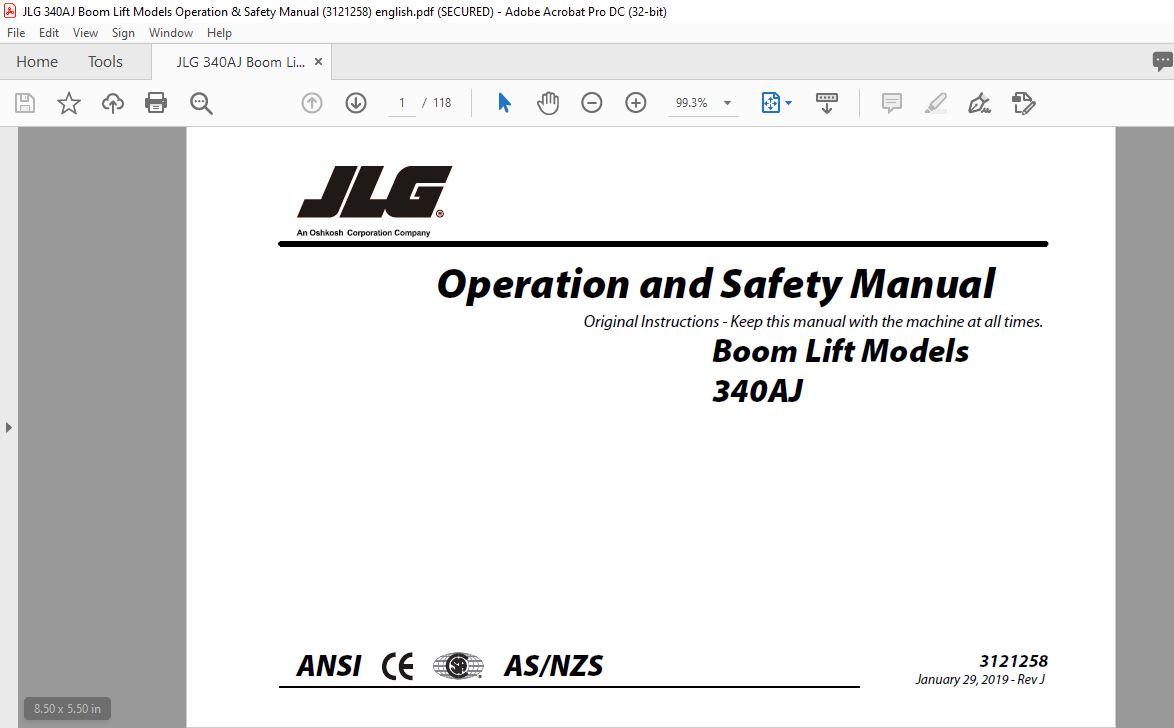Select the JLG 340AJ Boom Li... tab
Image resolution: width=1174 pixels, height=728 pixels.
point(240,62)
